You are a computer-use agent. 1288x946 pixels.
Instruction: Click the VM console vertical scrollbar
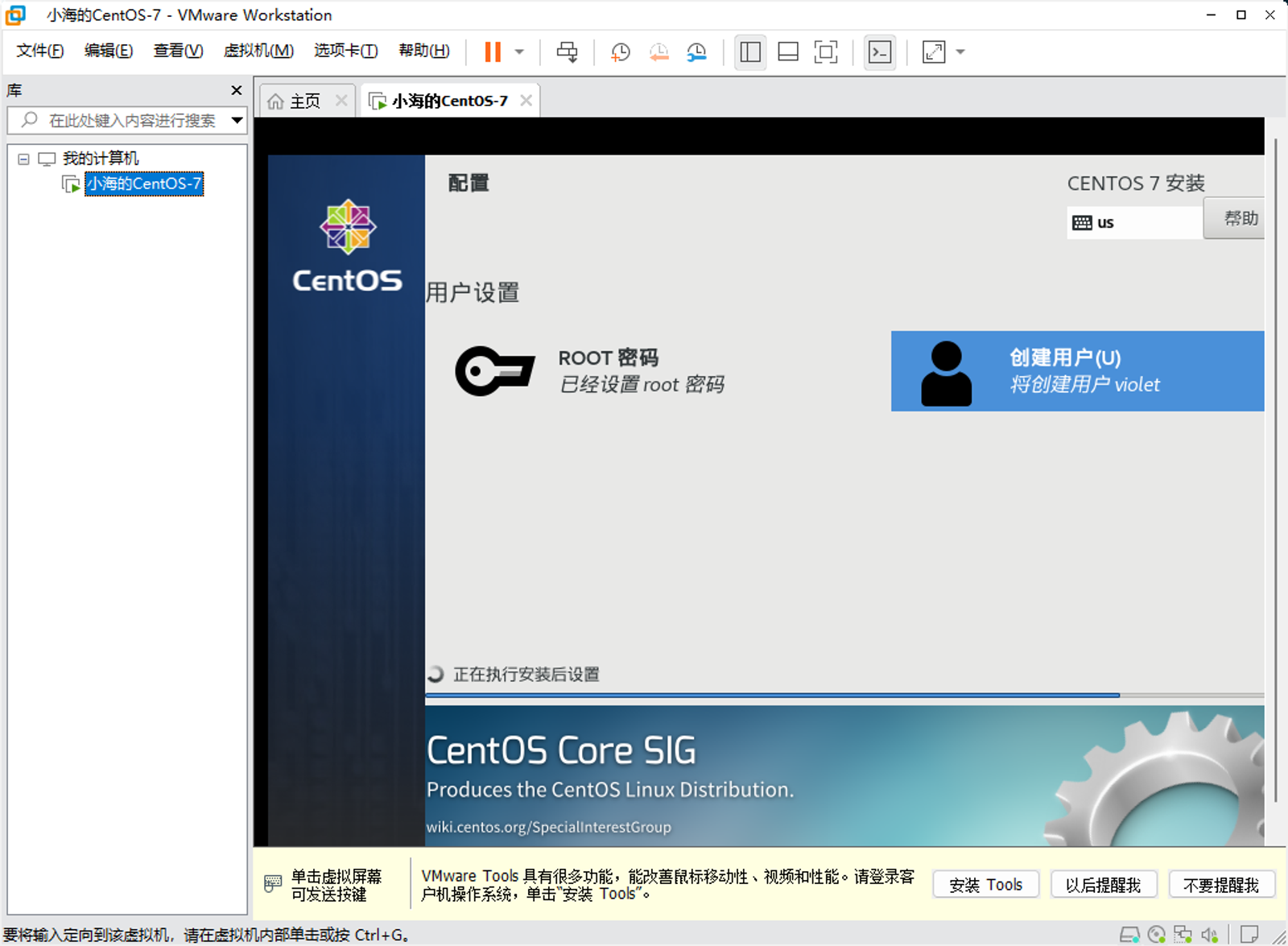(x=1276, y=469)
